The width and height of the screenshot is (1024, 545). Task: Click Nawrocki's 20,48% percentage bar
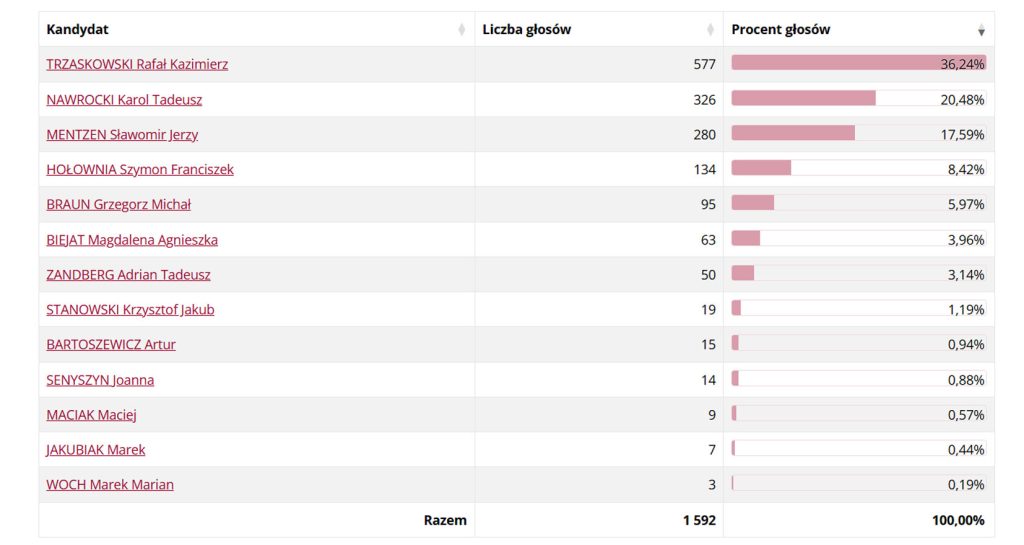(x=803, y=98)
